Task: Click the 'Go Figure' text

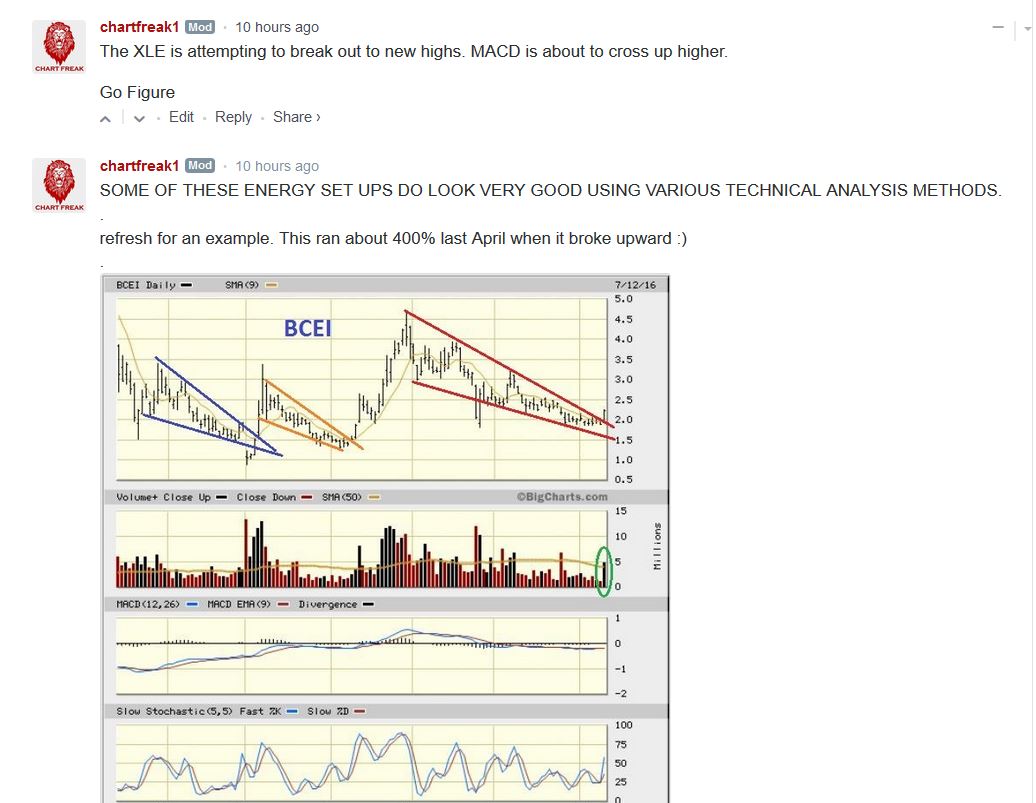Action: [x=137, y=93]
